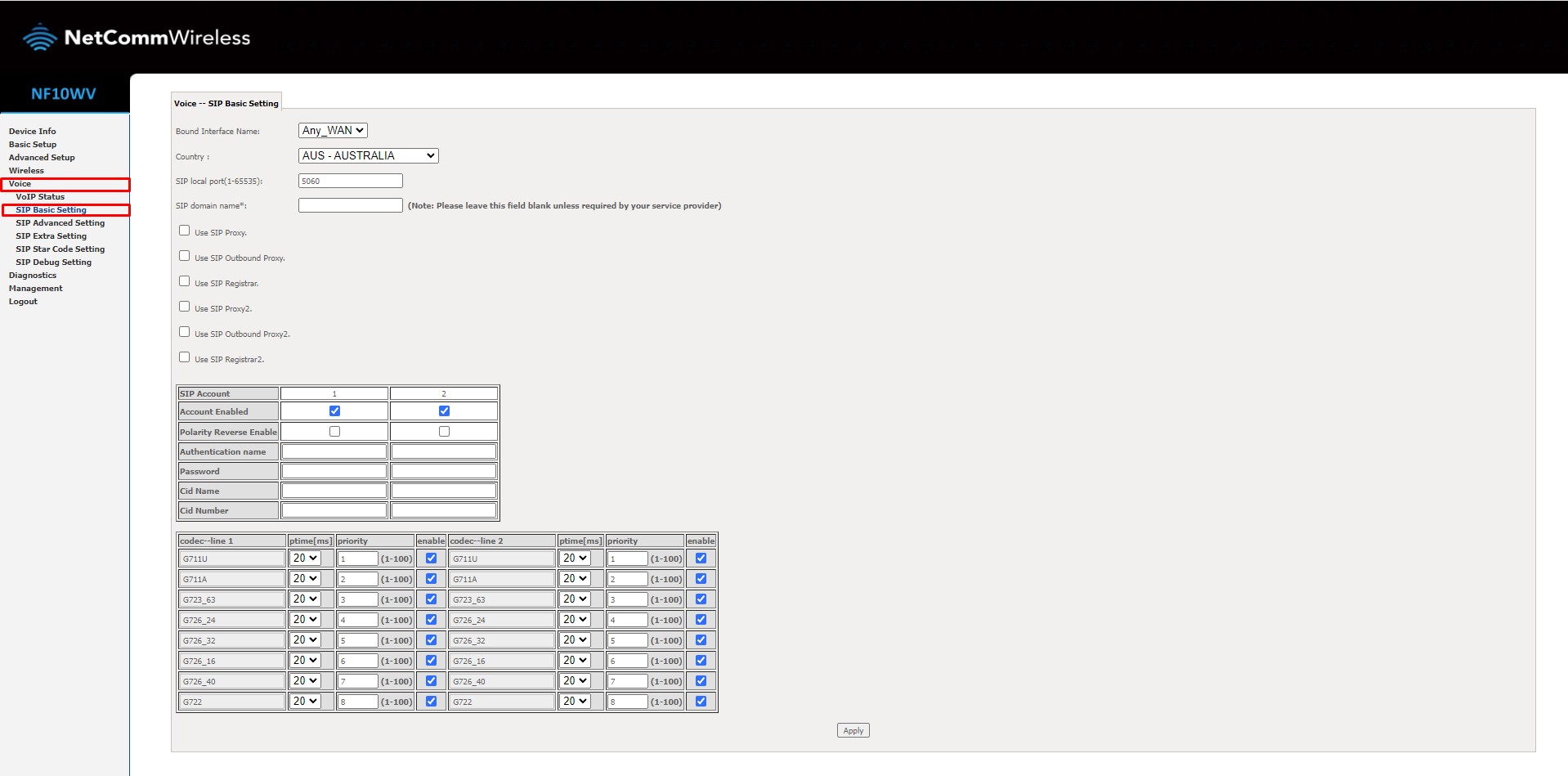The image size is (1568, 776).
Task: Enable the Use SIP Outbound Proxy checkbox
Action: click(184, 256)
